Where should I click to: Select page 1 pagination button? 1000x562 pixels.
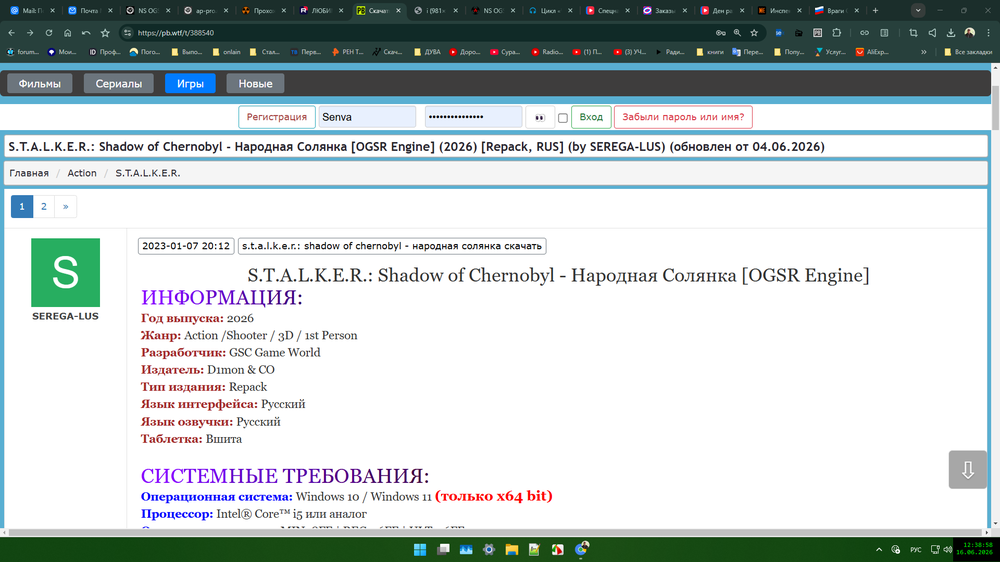[22, 207]
